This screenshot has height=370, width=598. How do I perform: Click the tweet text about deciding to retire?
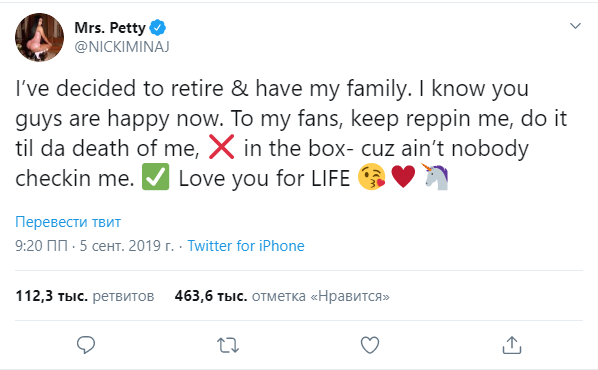click(x=291, y=134)
